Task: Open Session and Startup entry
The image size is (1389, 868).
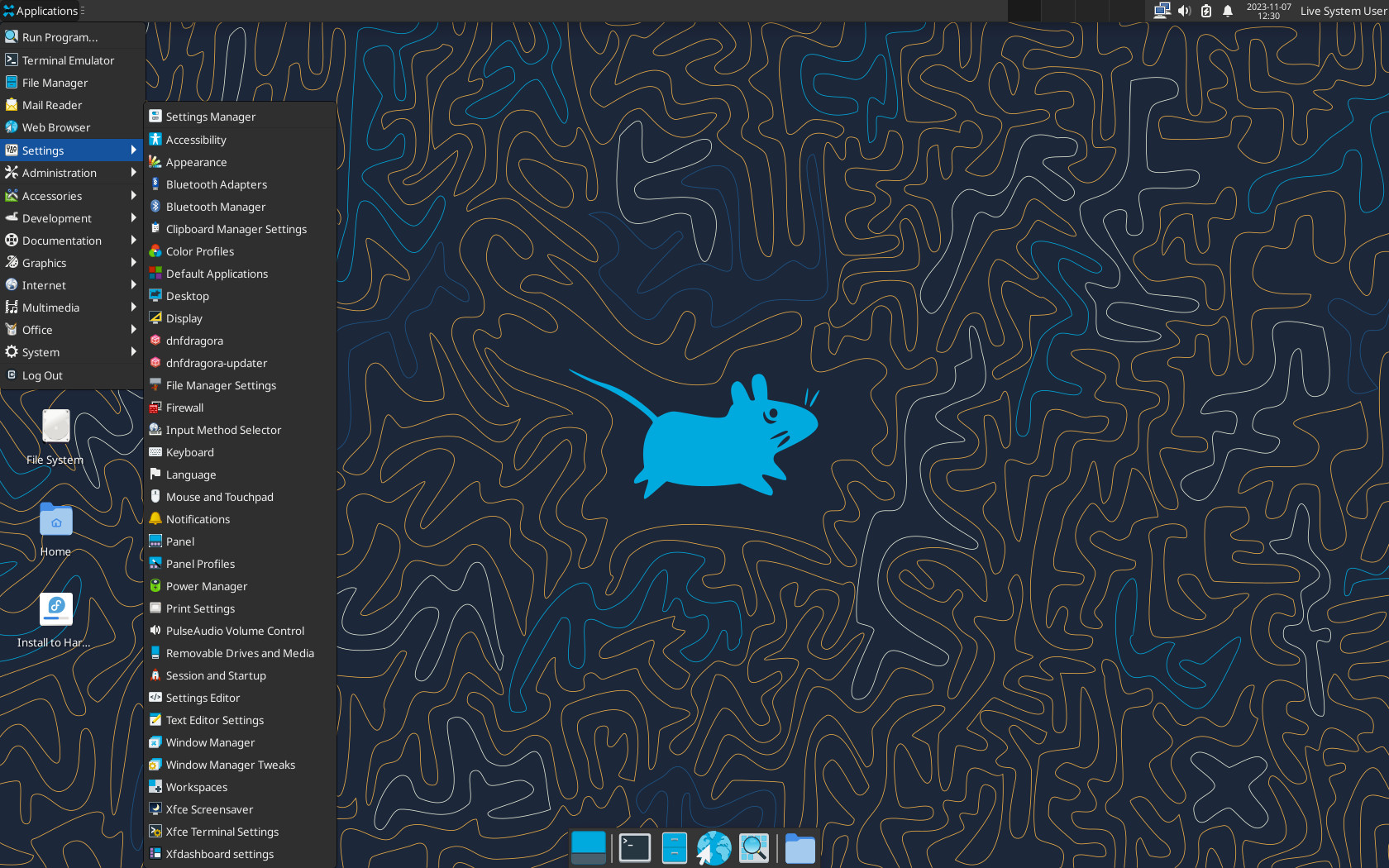Action: tap(240, 675)
